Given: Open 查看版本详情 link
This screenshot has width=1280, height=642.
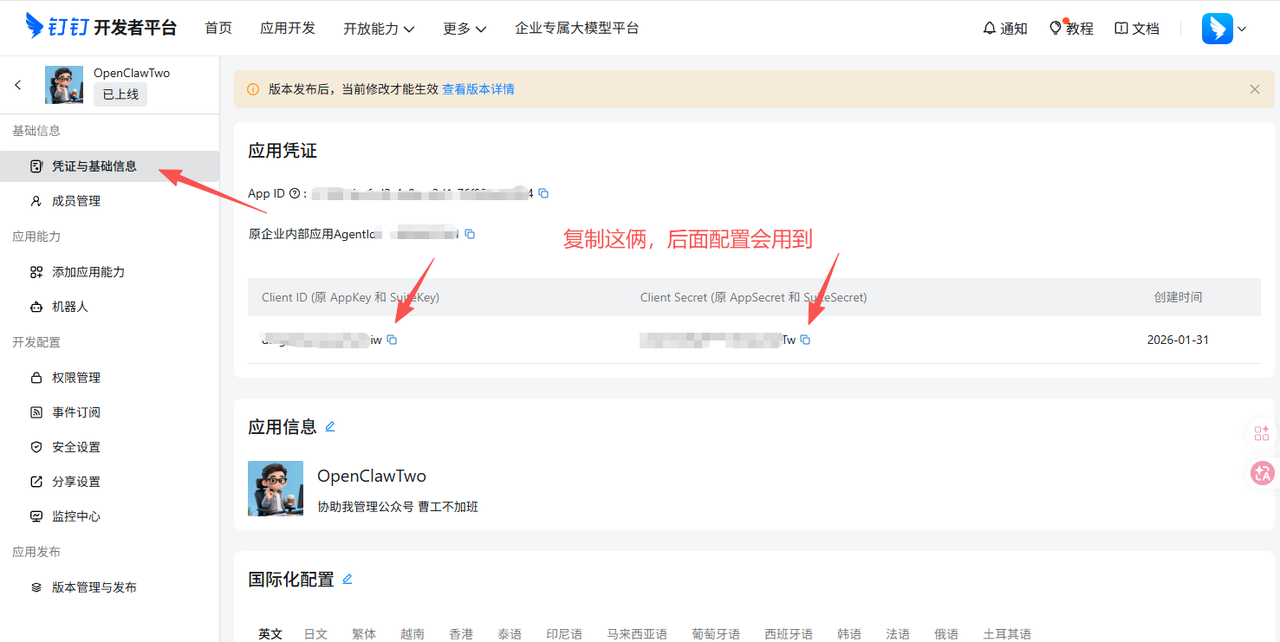Looking at the screenshot, I should (478, 89).
